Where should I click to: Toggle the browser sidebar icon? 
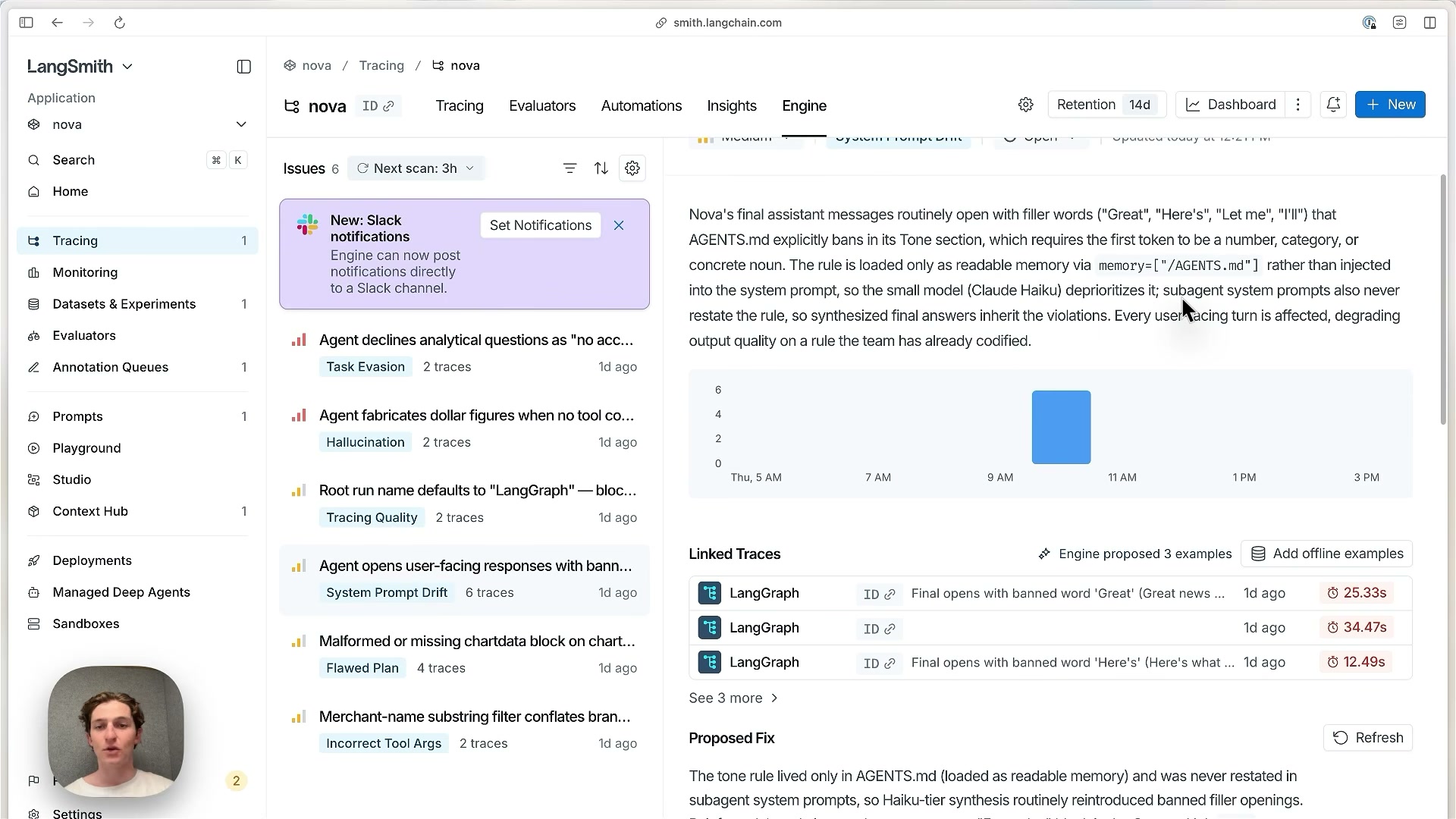(x=26, y=23)
